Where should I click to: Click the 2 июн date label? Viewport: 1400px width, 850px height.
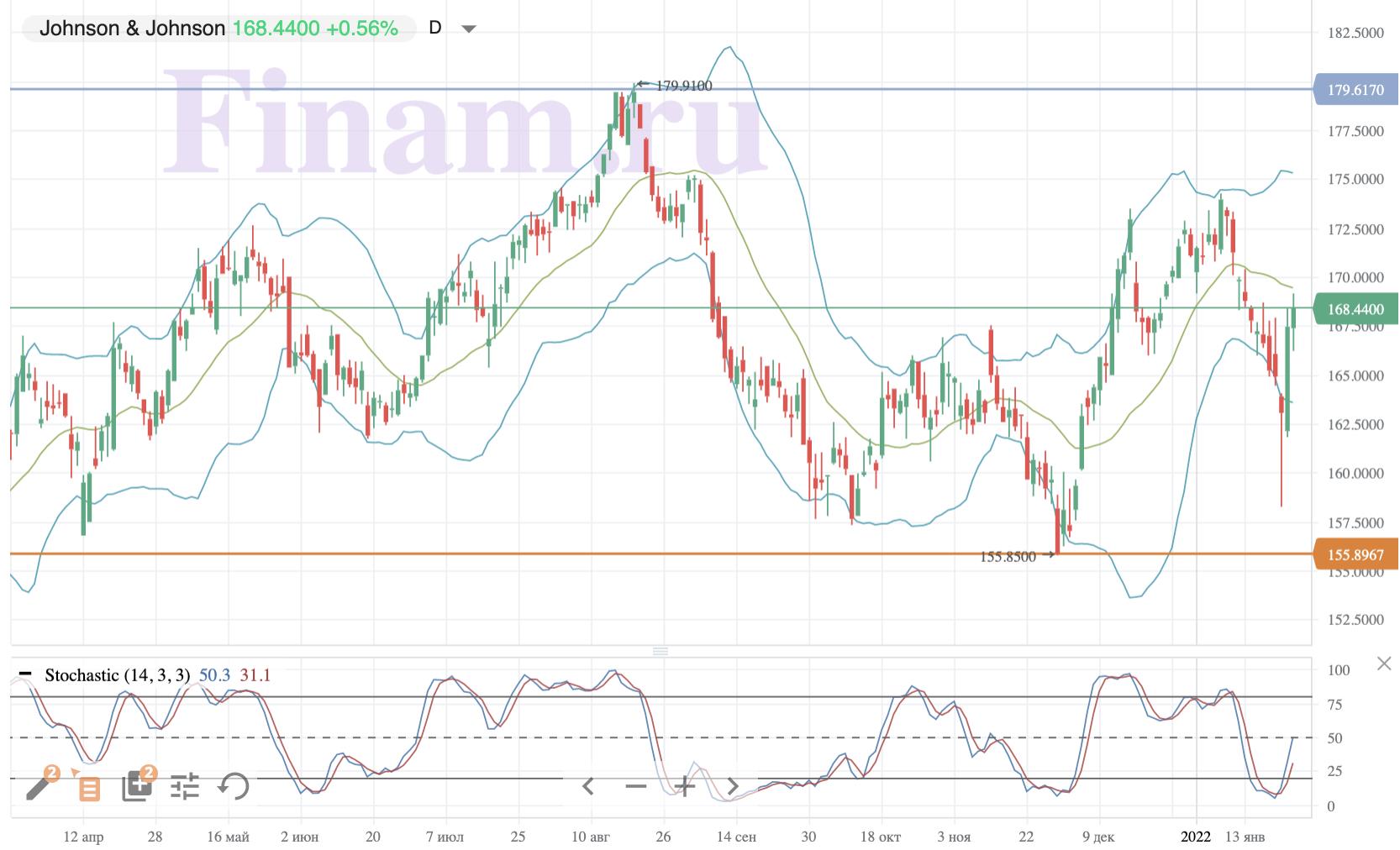[300, 837]
